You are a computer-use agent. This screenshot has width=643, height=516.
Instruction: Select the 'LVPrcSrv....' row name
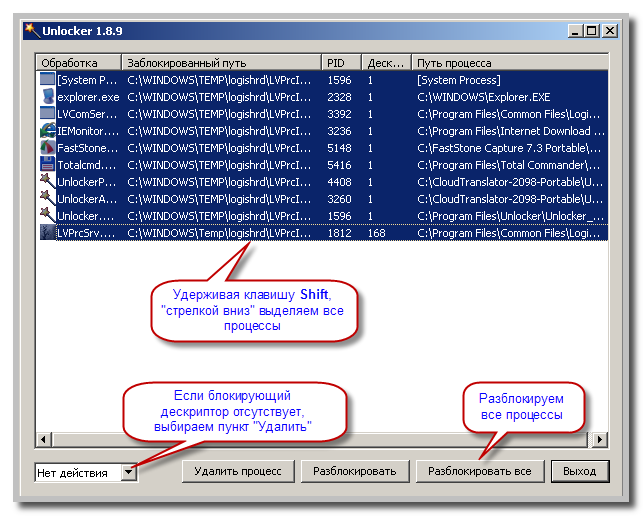[86, 233]
